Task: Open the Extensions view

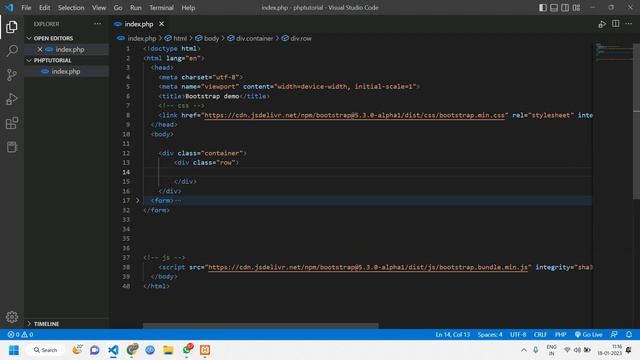Action: (12, 123)
